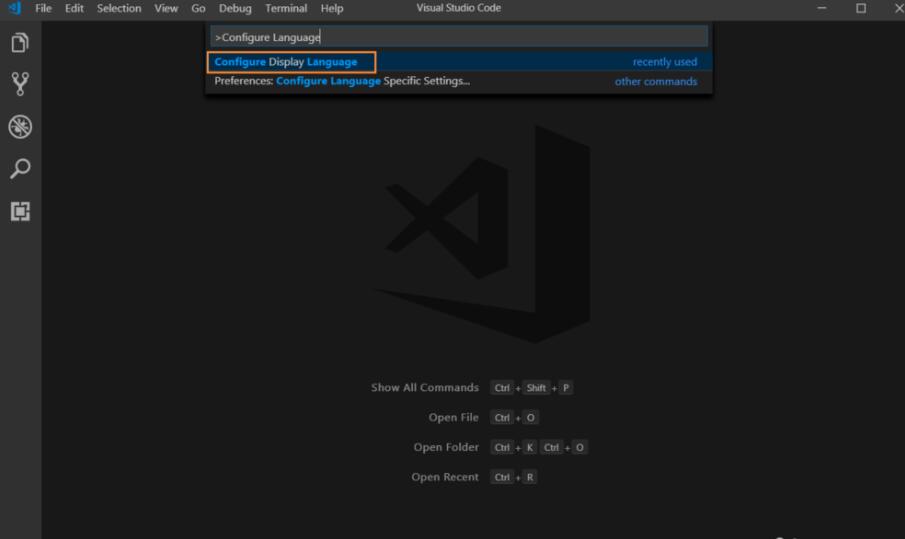
Task: Open the File menu
Action: pyautogui.click(x=43, y=8)
